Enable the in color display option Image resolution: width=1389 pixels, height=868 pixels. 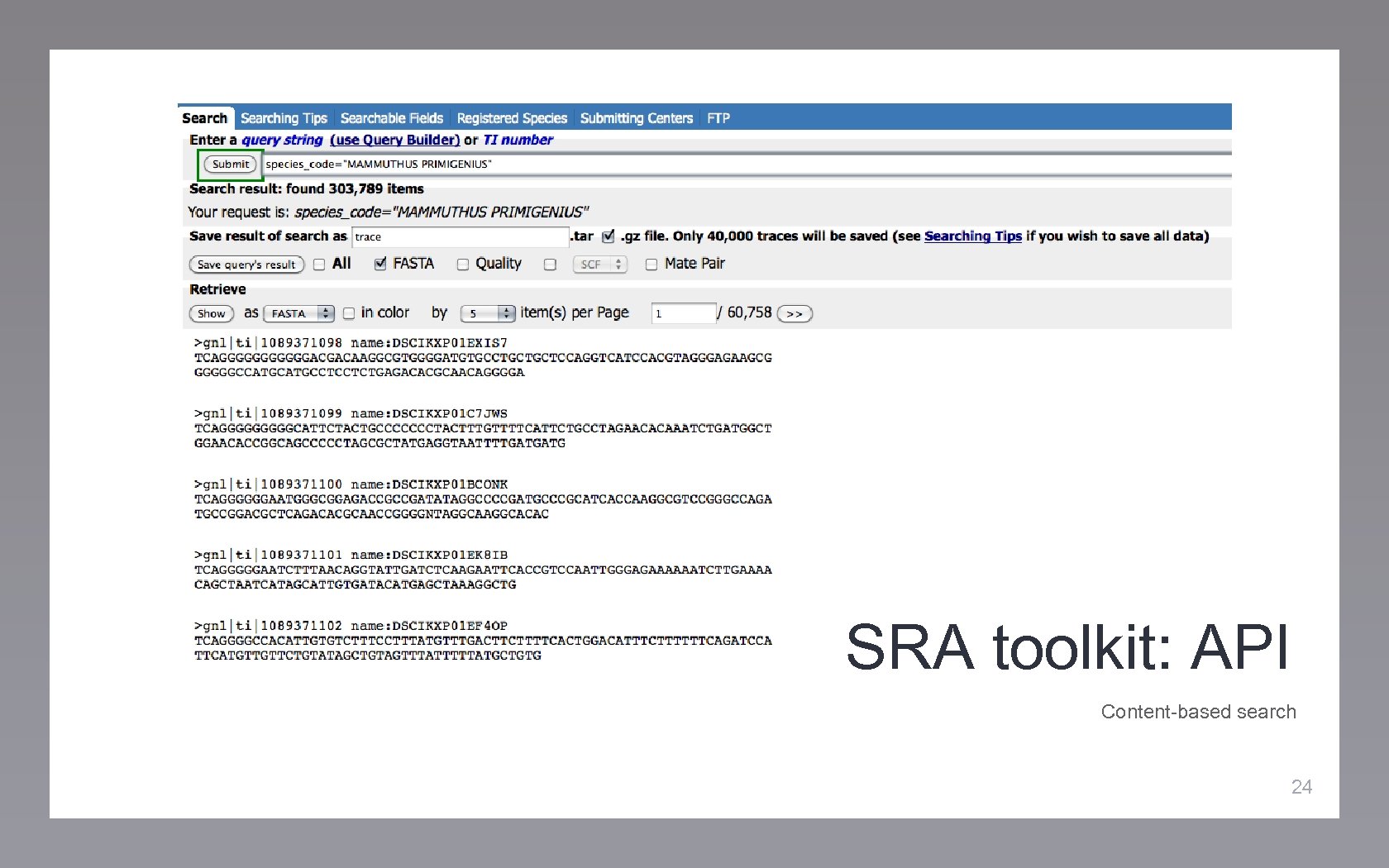coord(349,313)
